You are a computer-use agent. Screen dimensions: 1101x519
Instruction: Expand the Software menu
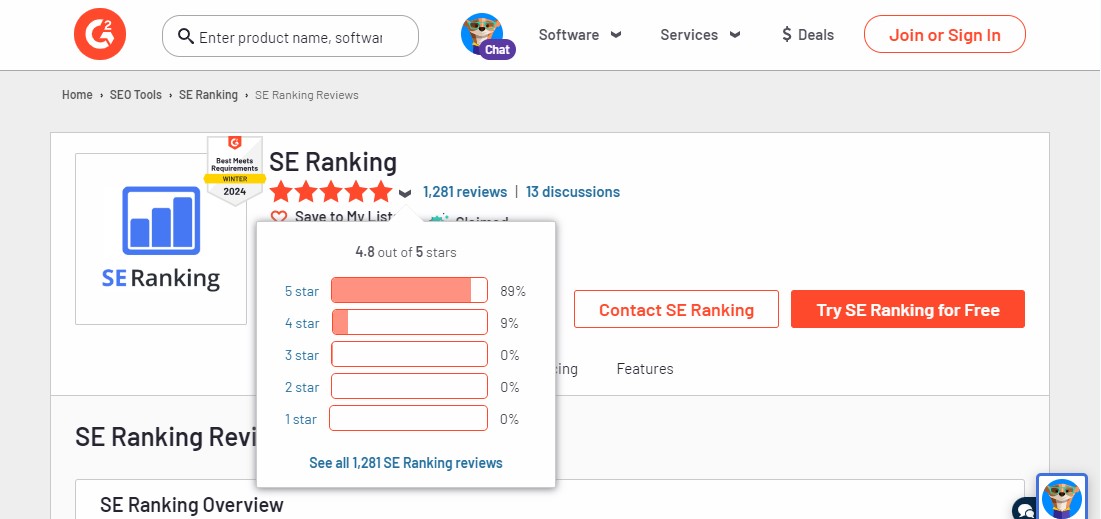point(580,35)
